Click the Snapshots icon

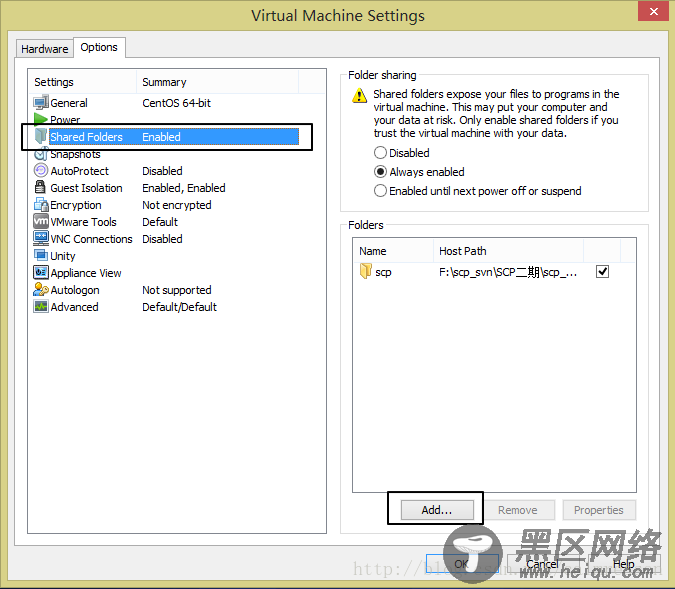[x=40, y=154]
